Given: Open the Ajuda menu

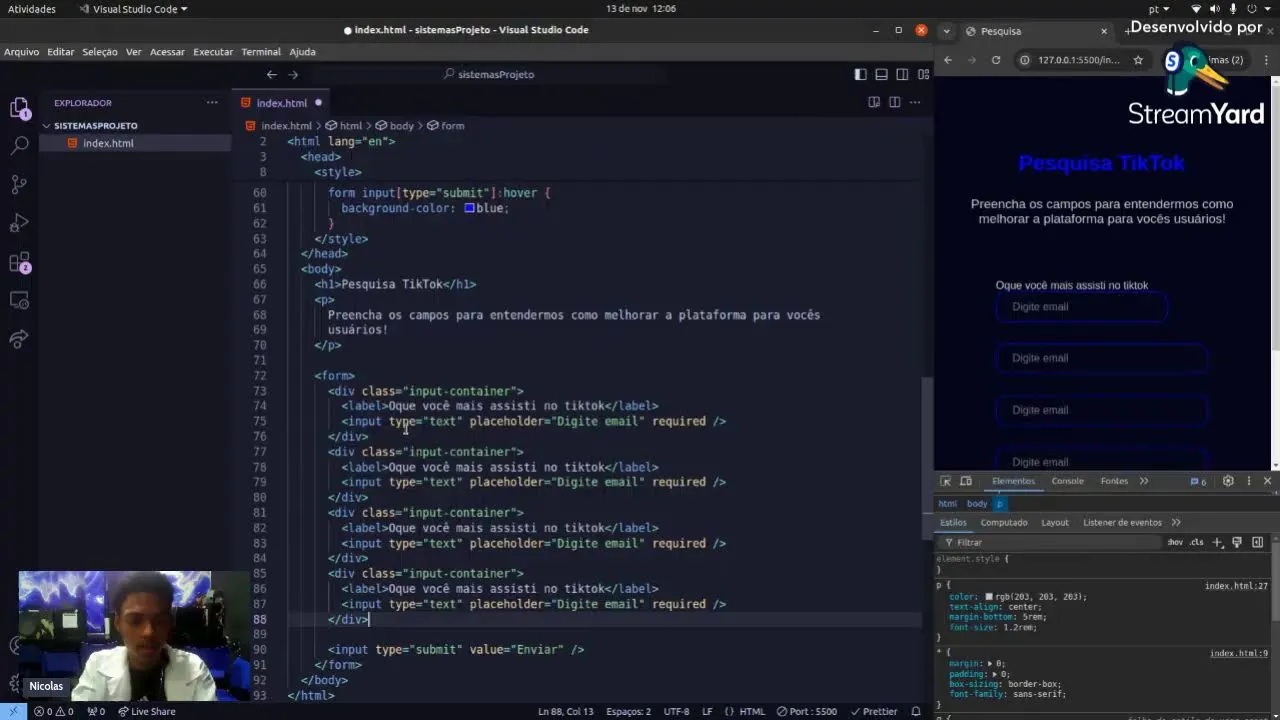Looking at the screenshot, I should (302, 52).
